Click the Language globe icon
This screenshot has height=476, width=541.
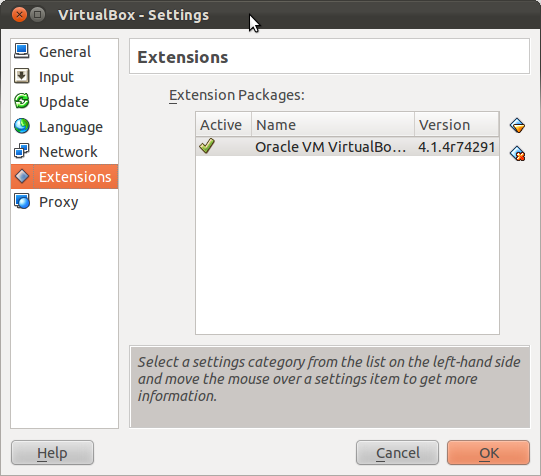[22, 126]
